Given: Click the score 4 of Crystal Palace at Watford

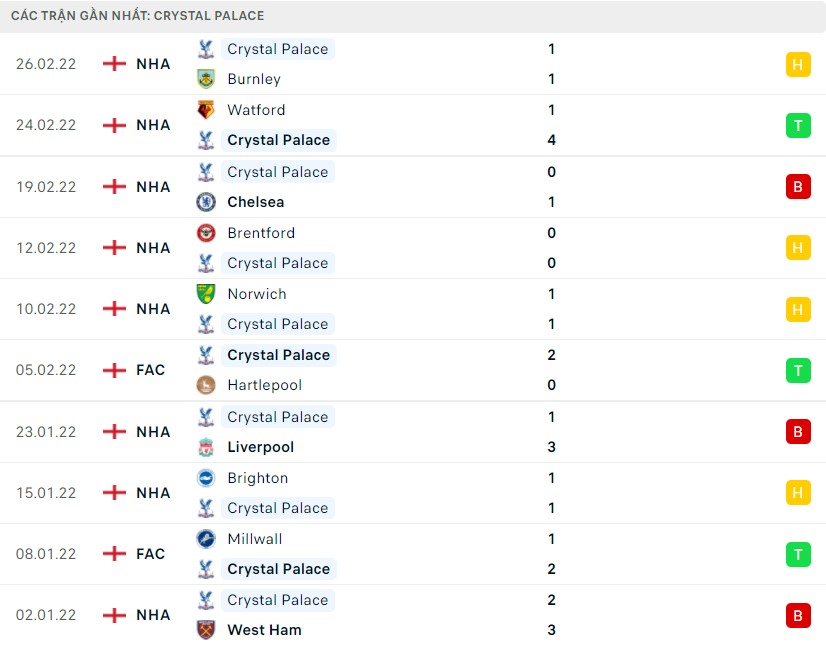Looking at the screenshot, I should click(x=551, y=140).
